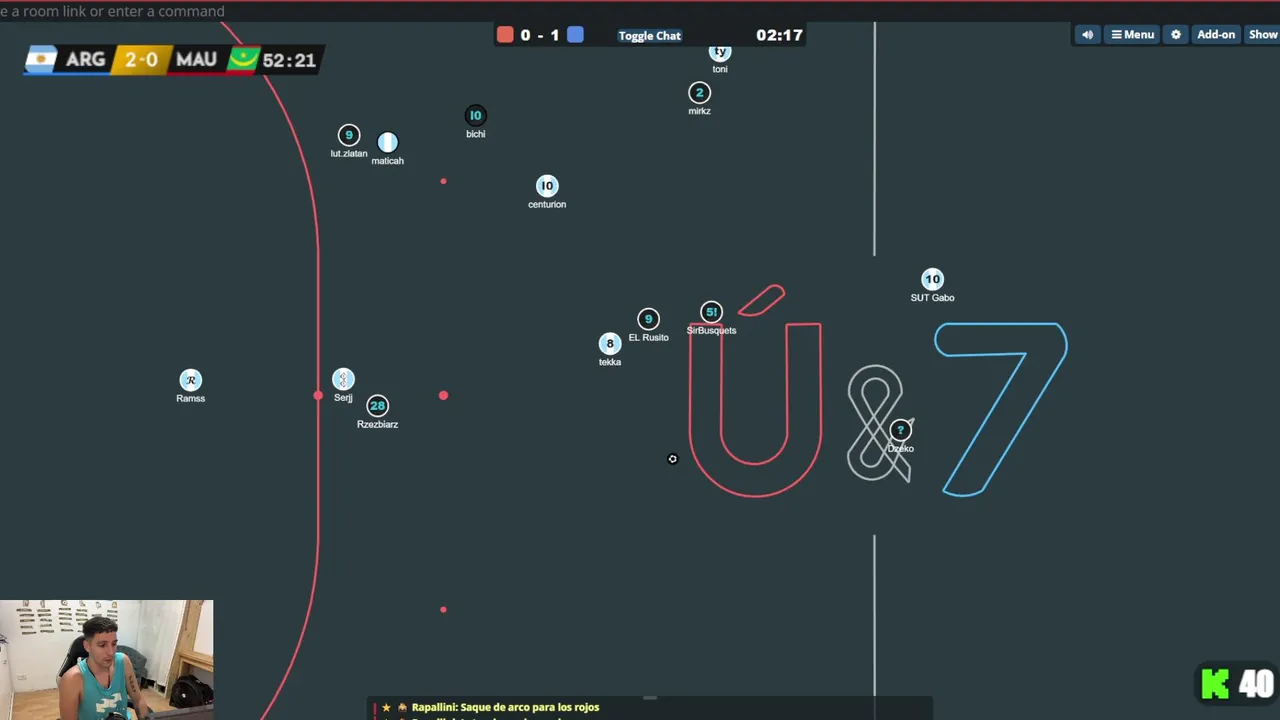Select the centurion number 10 disc
1280x720 pixels.
(546, 186)
